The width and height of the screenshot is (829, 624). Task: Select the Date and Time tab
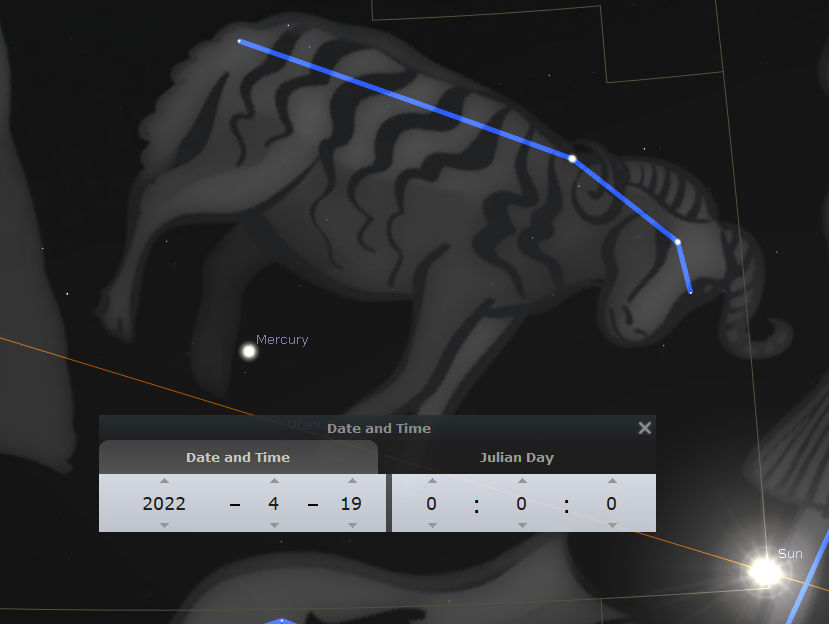238,457
